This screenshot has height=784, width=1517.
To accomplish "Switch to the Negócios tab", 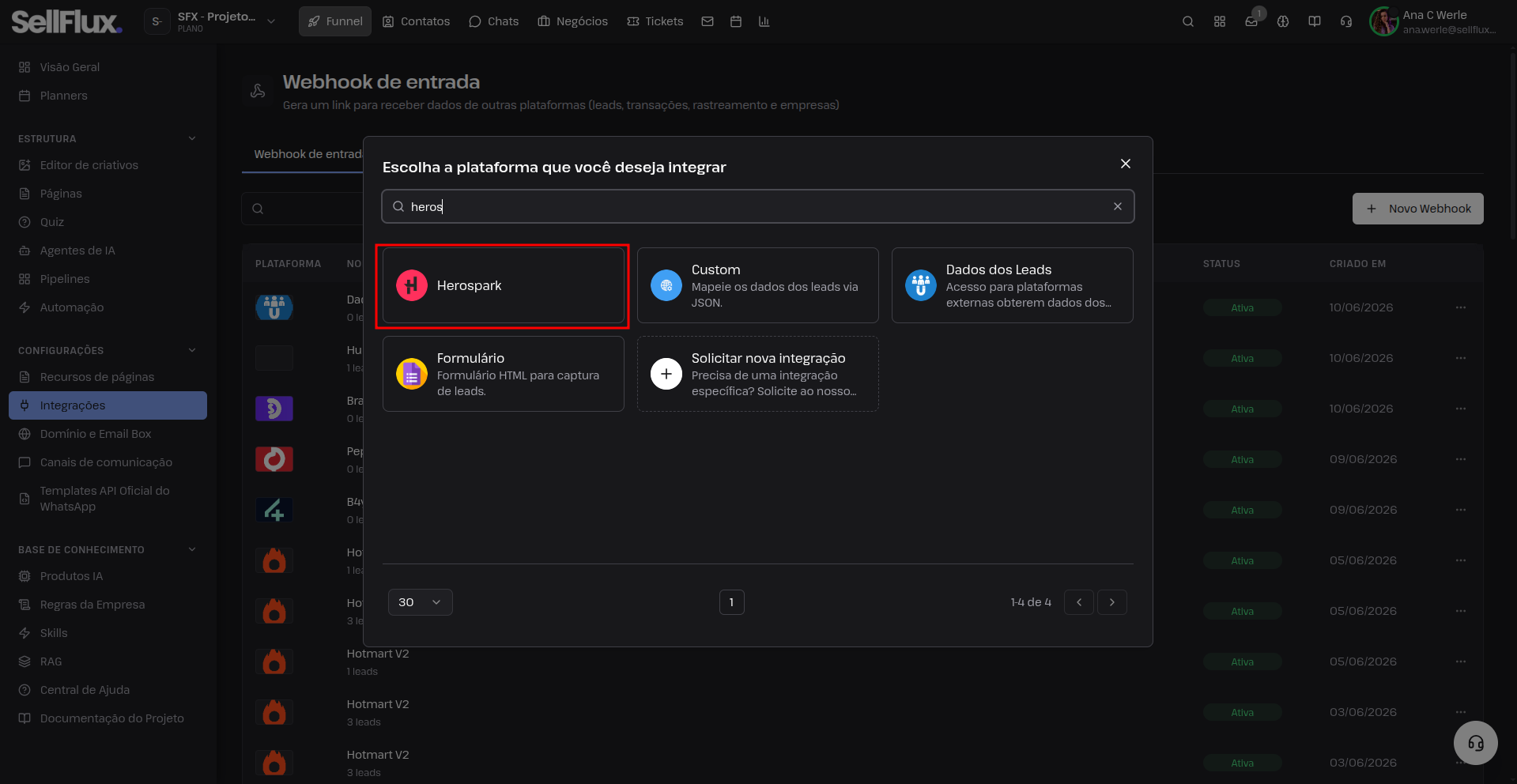I will [x=573, y=21].
